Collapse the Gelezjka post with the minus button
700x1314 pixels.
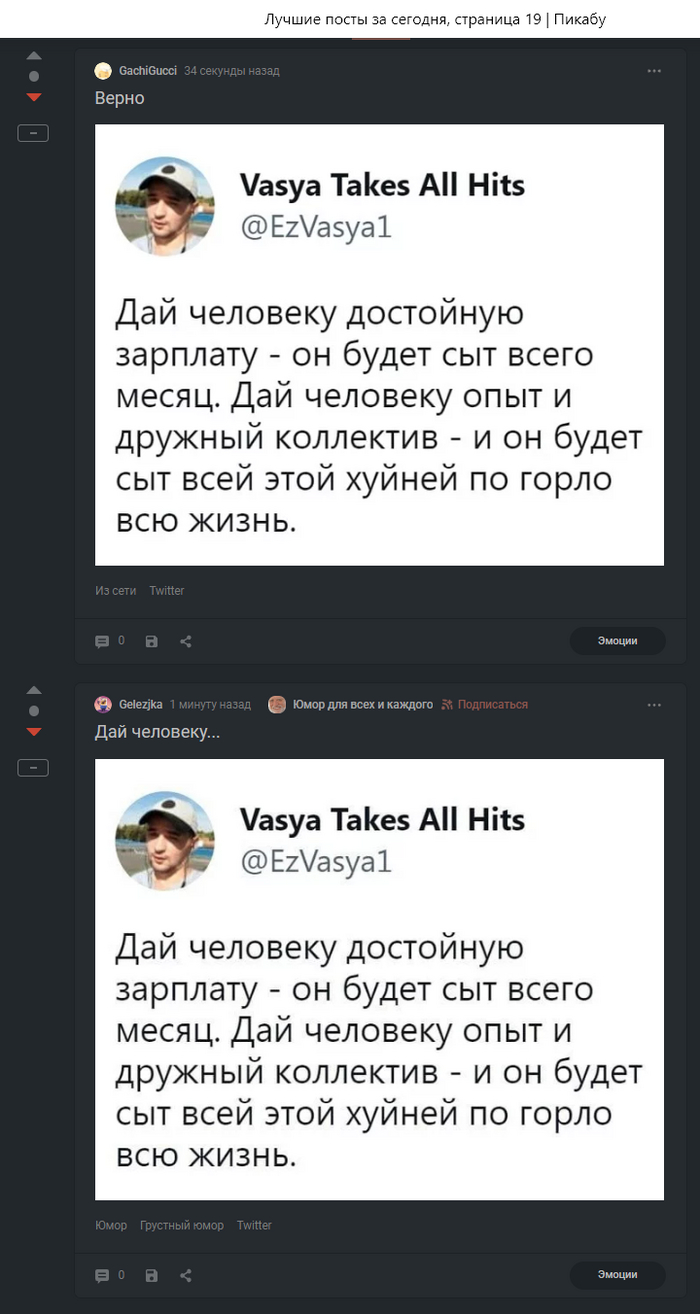[33, 767]
